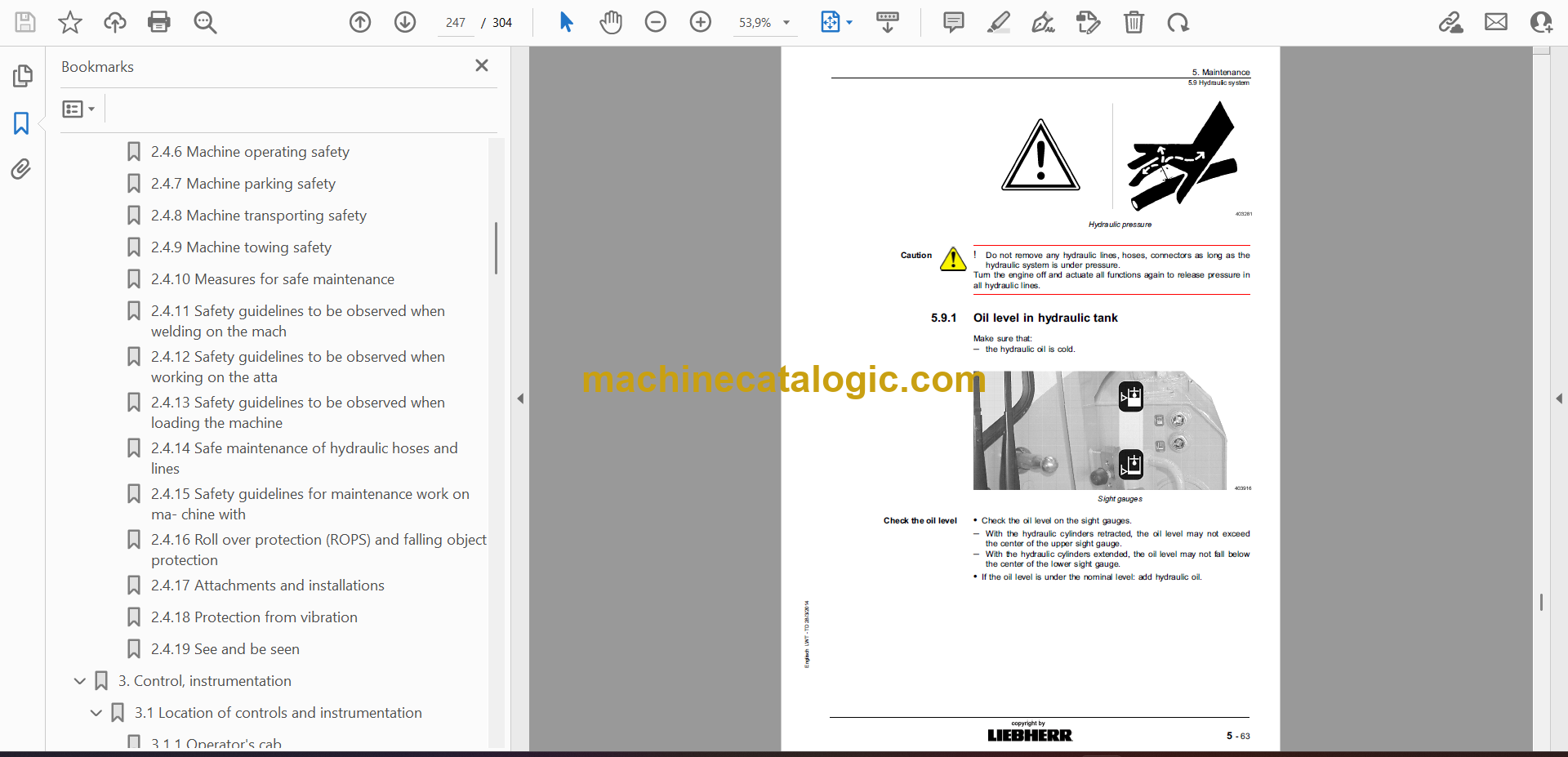The width and height of the screenshot is (1568, 757).
Task: Open bookmark 2.4.17 Attachments and installations
Action: [x=268, y=586]
